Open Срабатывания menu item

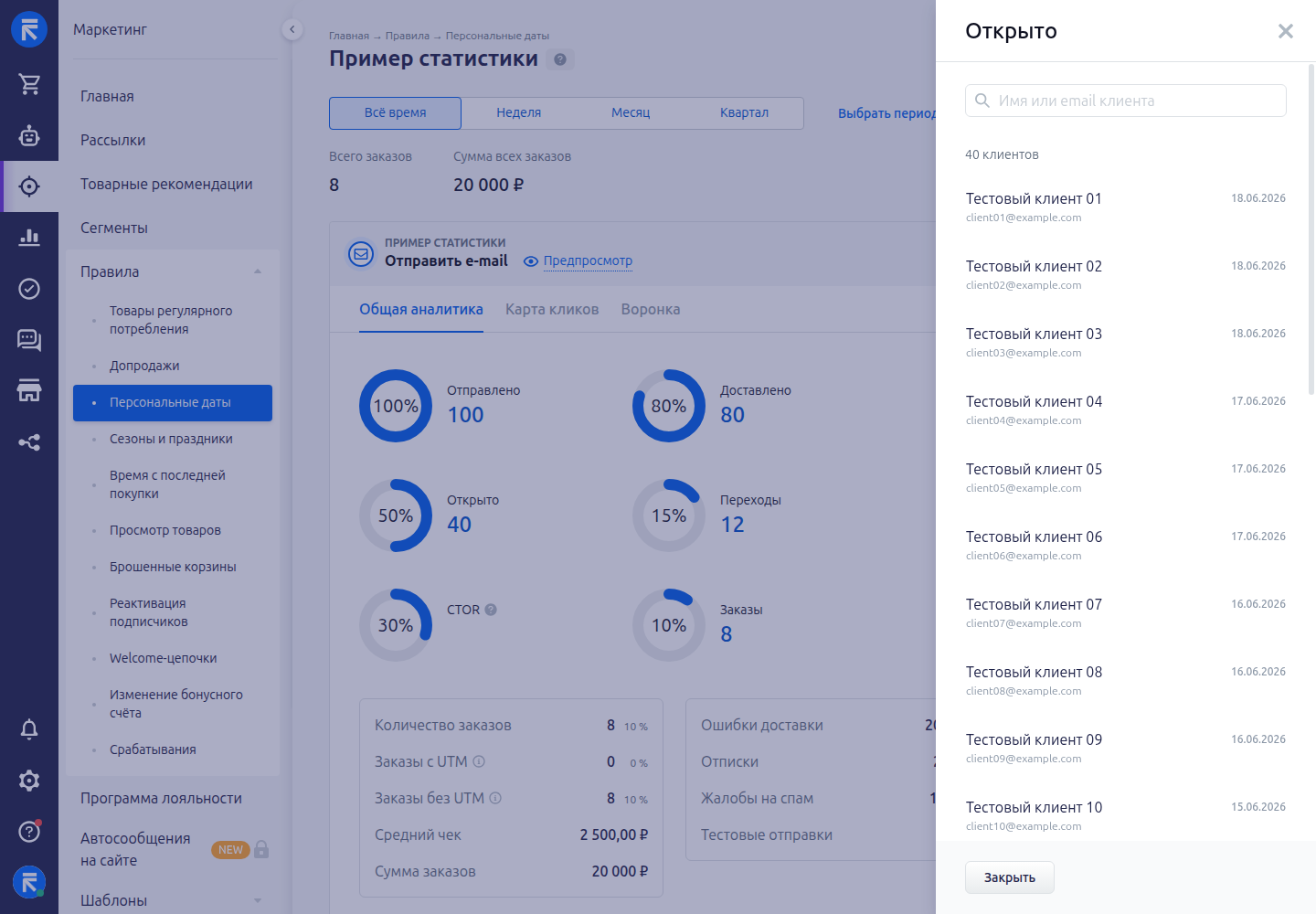coord(153,749)
